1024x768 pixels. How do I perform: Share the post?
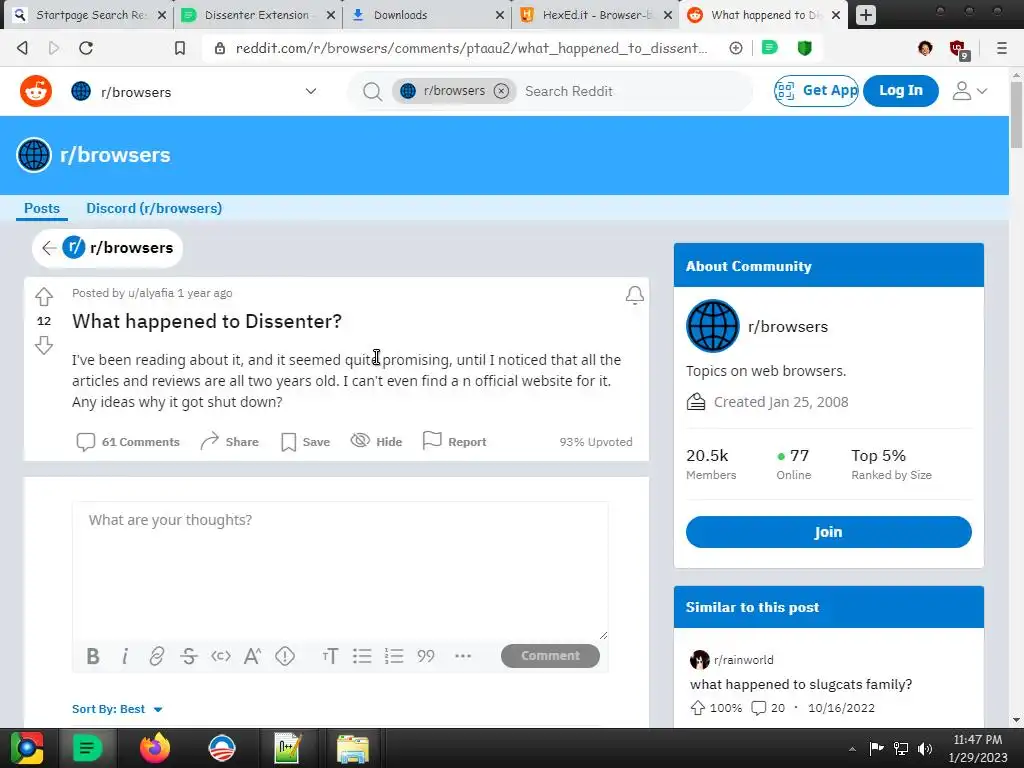229,441
